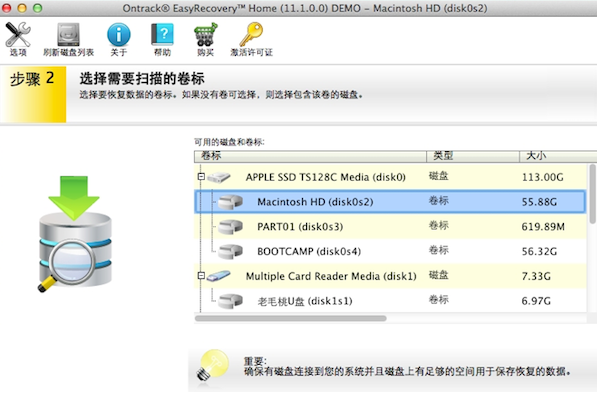This screenshot has height=398, width=602.
Task: Click the 56.32G size value
Action: click(x=539, y=252)
